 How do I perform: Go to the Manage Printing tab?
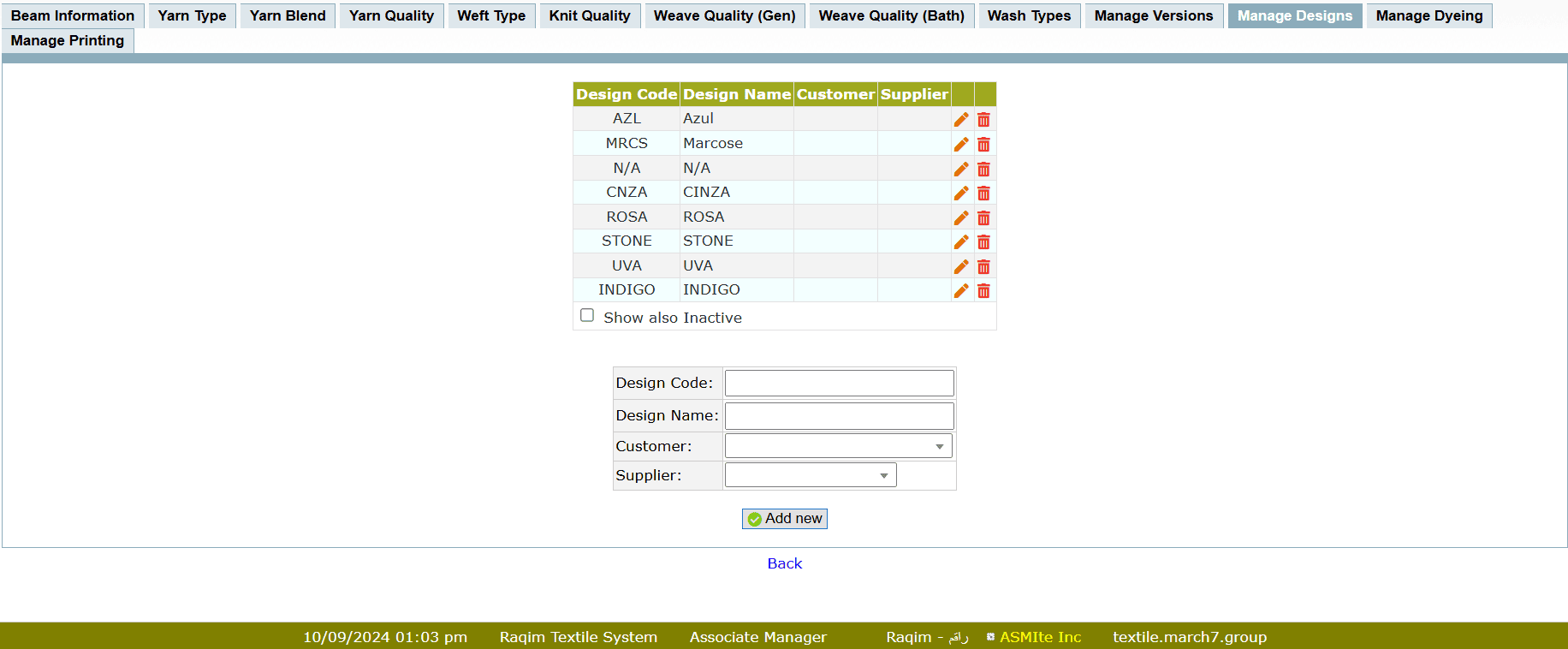[68, 40]
